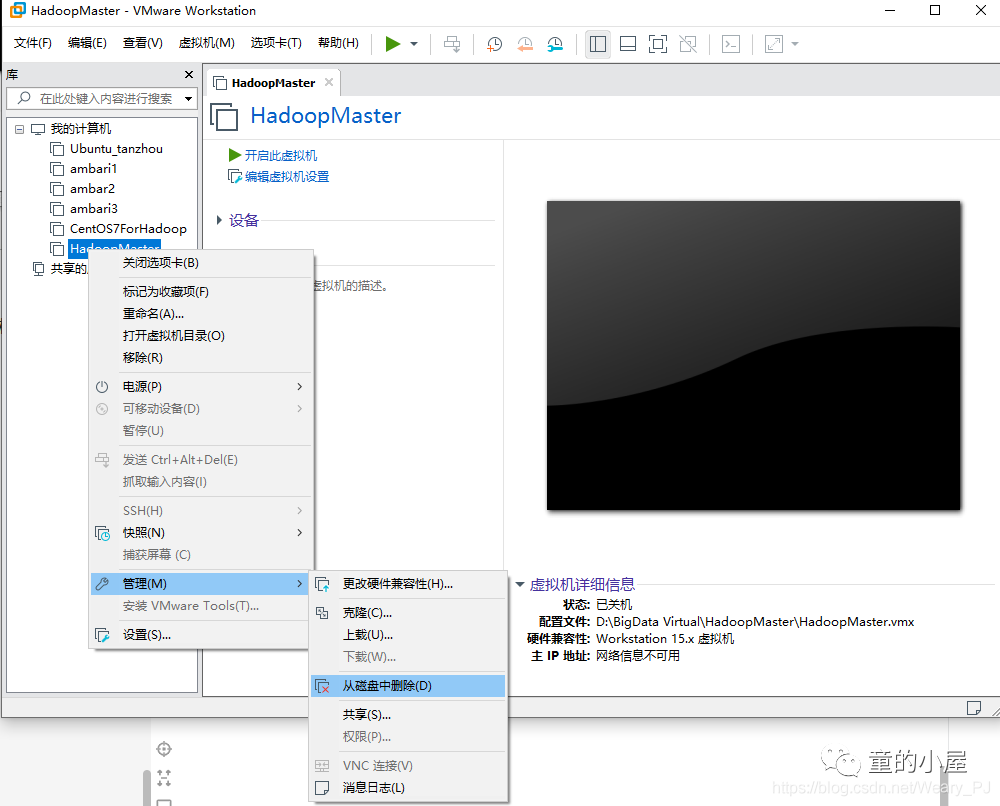Click the message log icon beside 消息日志(L)
The width and height of the screenshot is (1000, 806).
coord(322,788)
